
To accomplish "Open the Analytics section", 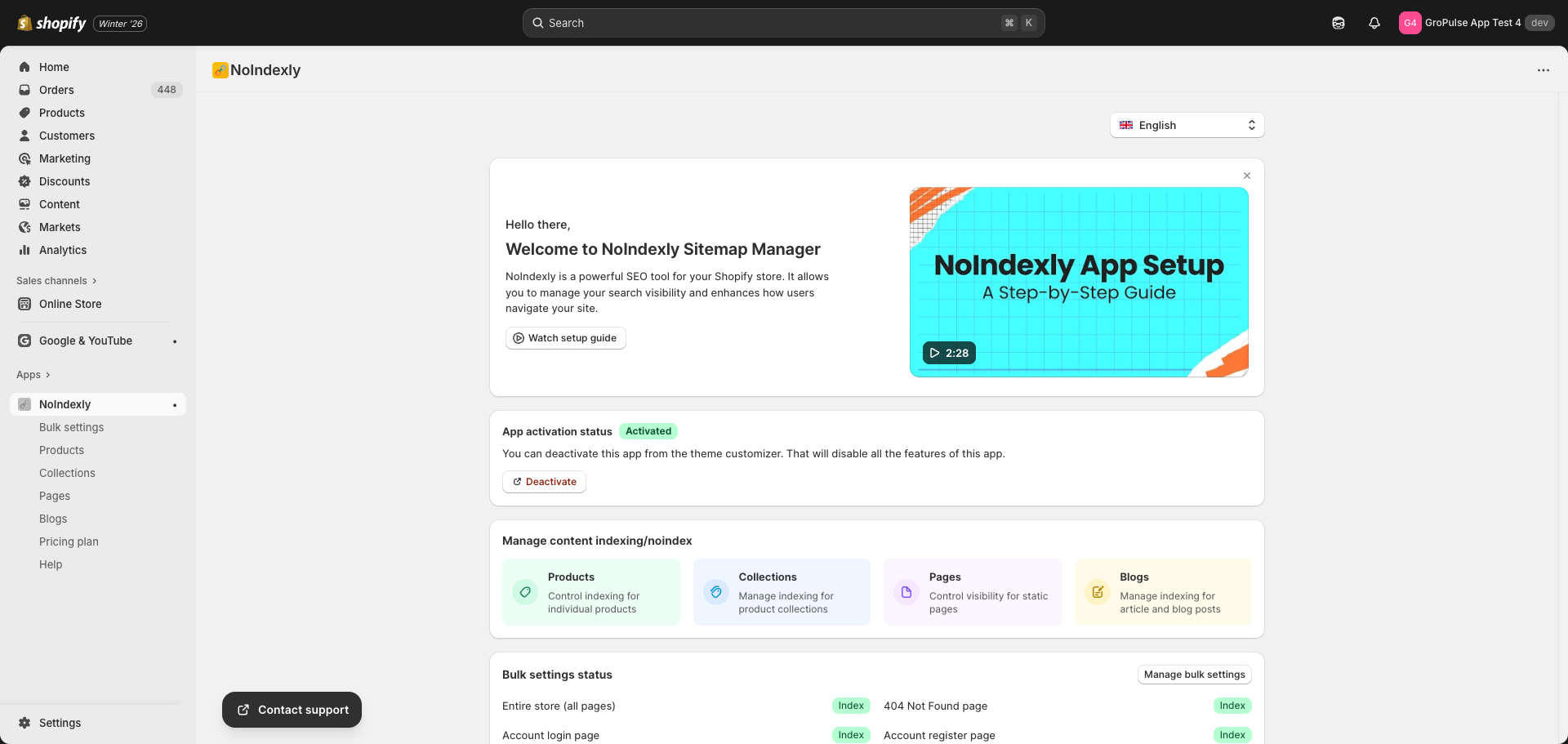I will [63, 250].
